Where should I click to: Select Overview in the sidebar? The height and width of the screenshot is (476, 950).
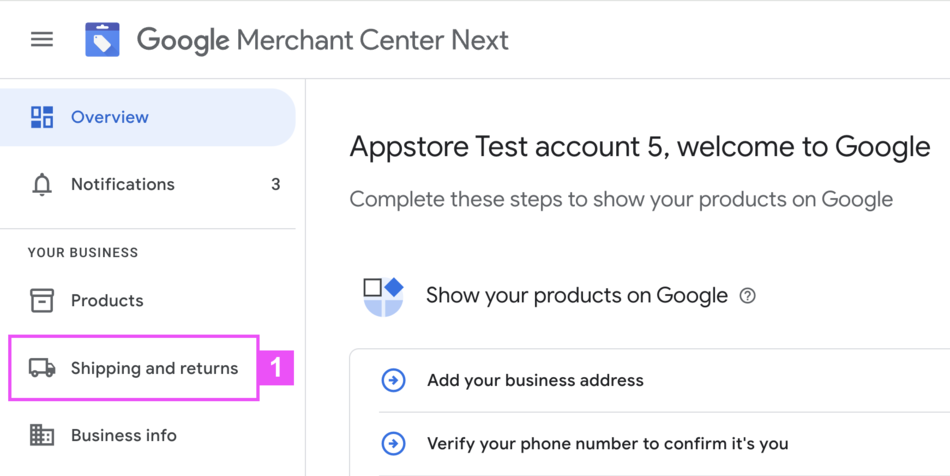110,117
